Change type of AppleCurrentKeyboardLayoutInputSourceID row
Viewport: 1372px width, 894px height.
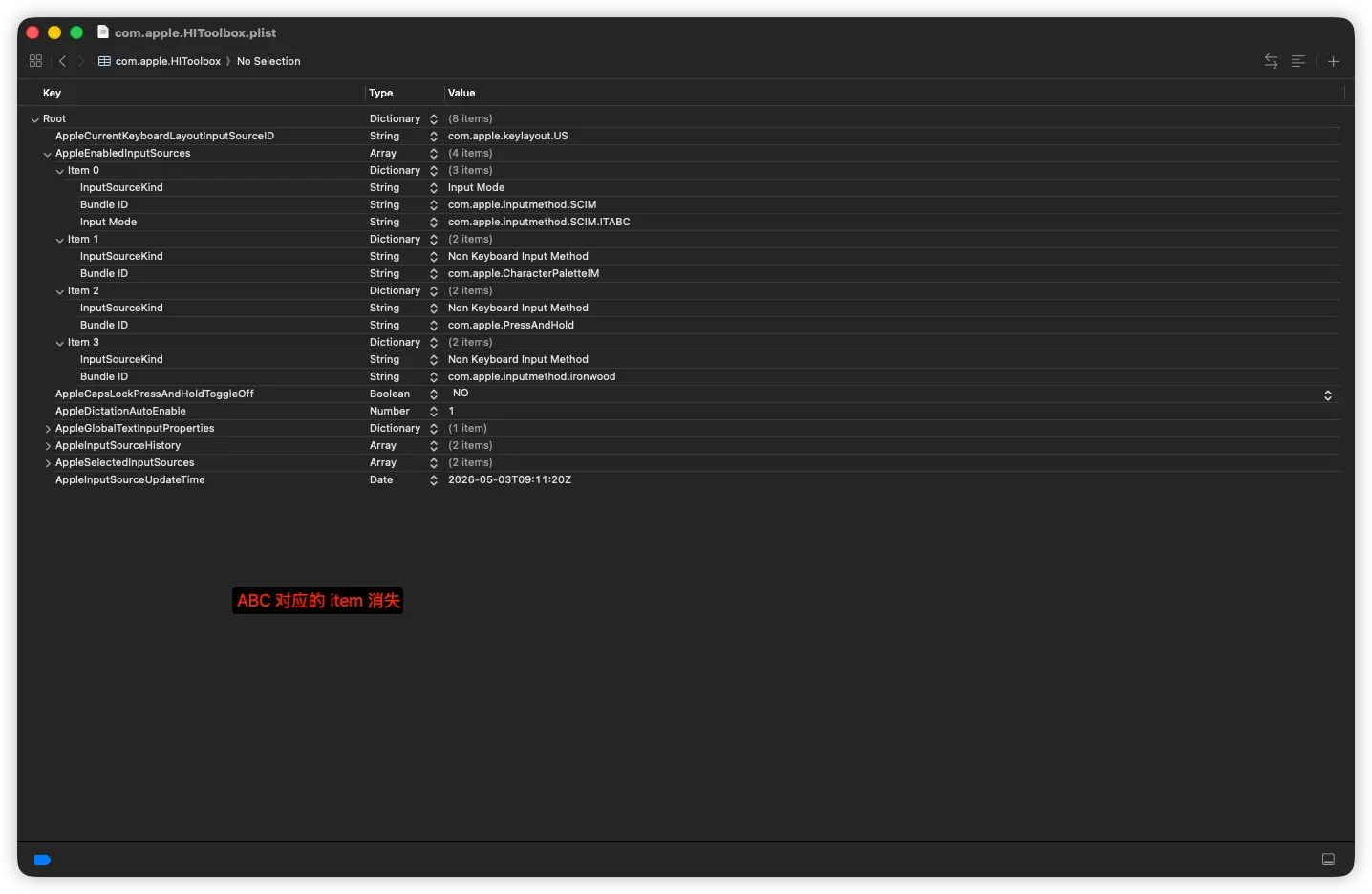(434, 137)
